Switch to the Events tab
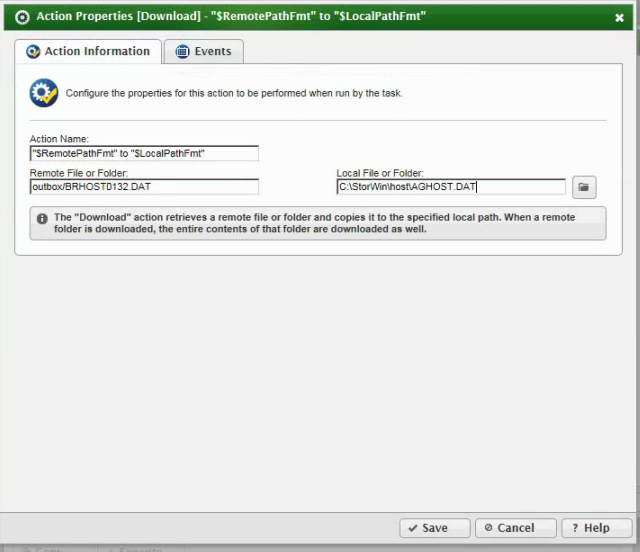This screenshot has width=640, height=552. [x=204, y=51]
